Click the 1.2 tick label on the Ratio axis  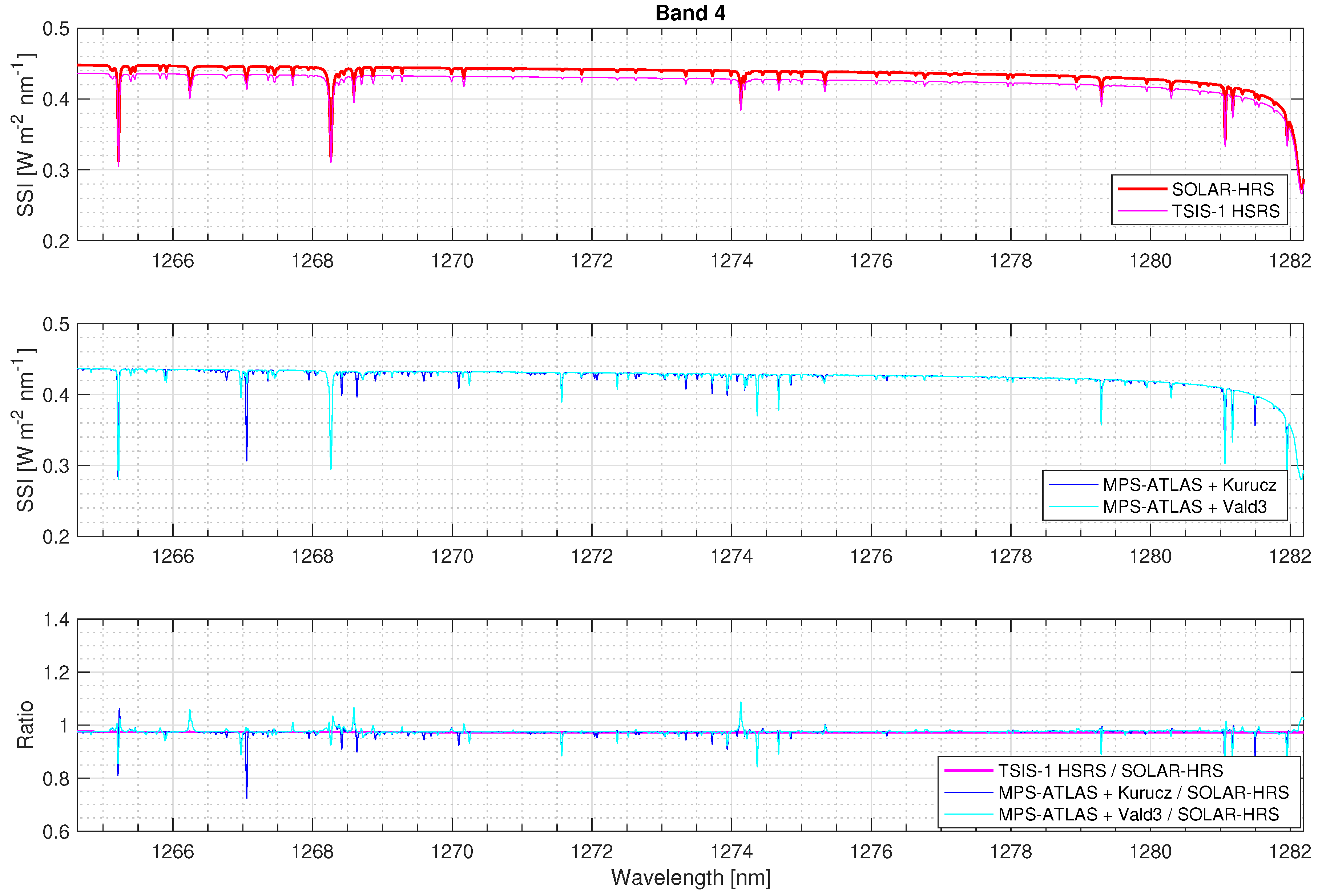[x=57, y=673]
